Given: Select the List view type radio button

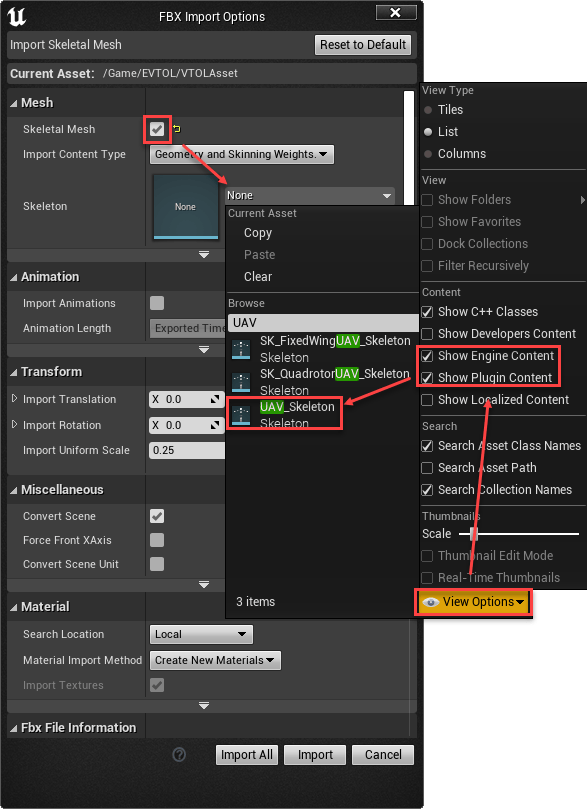Looking at the screenshot, I should 428,132.
